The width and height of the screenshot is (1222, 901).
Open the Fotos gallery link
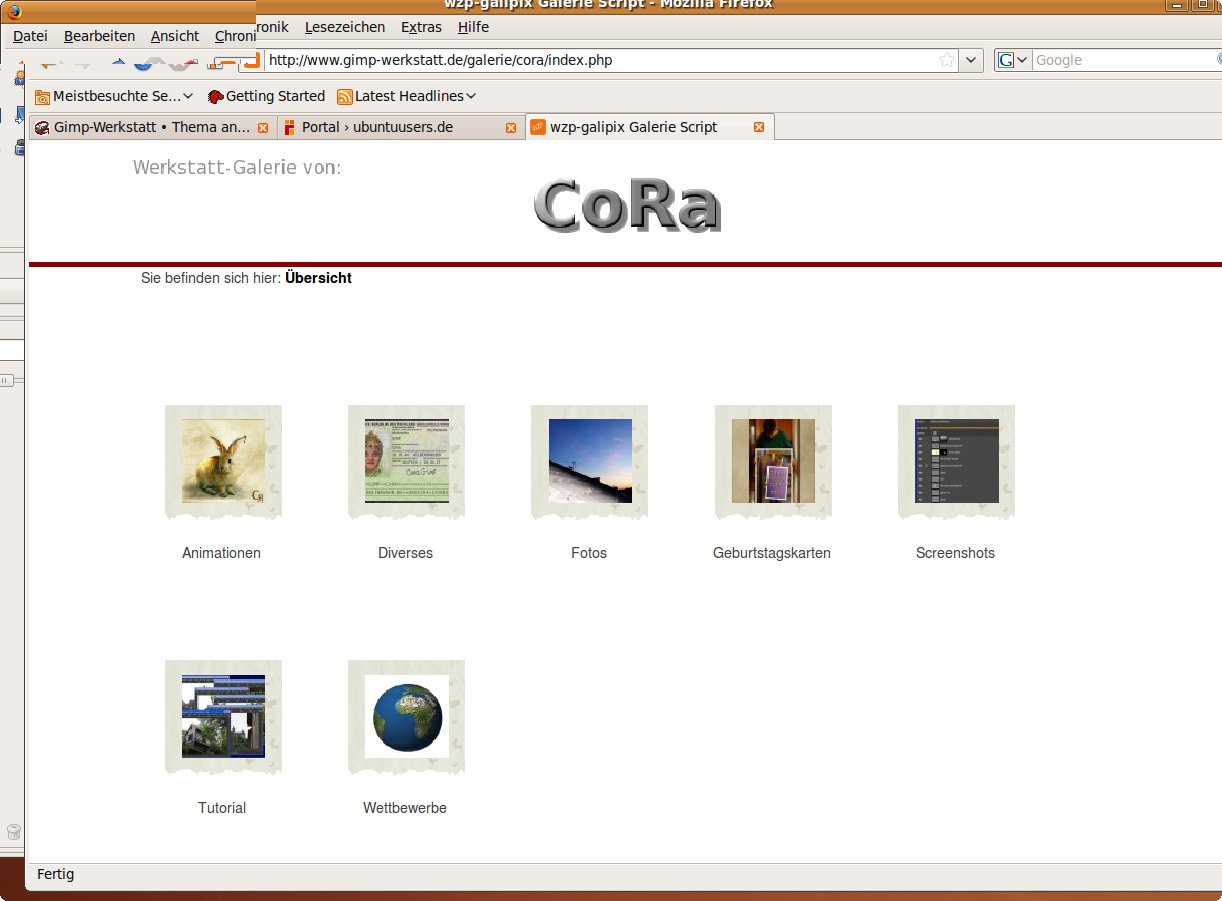pos(589,553)
